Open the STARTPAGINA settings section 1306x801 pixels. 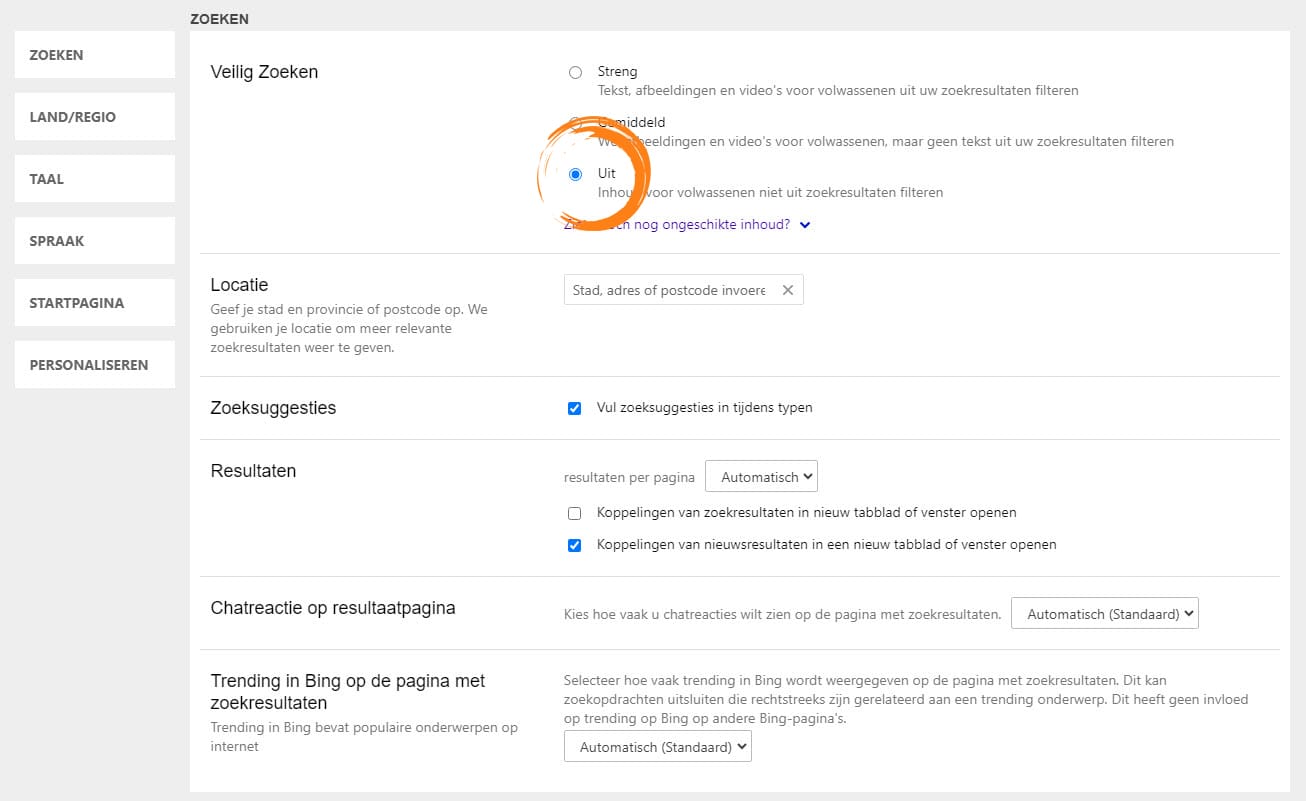click(x=94, y=302)
